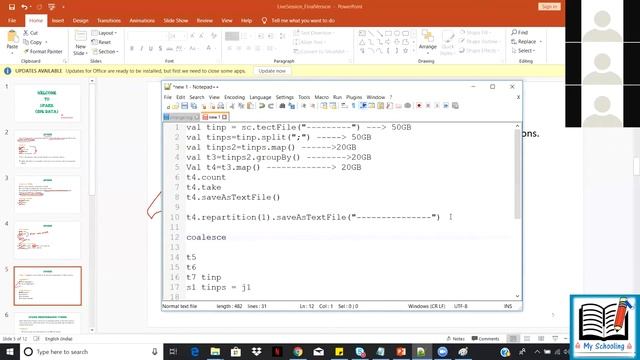Click the Print icon in Notepad++ toolbar

[220, 106]
